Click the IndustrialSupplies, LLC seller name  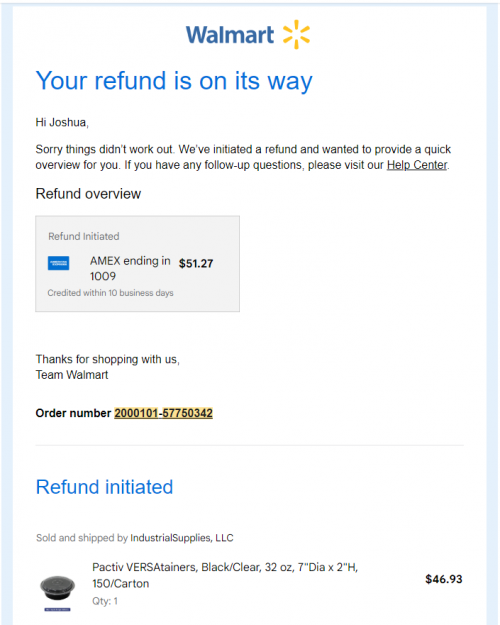[x=182, y=538]
